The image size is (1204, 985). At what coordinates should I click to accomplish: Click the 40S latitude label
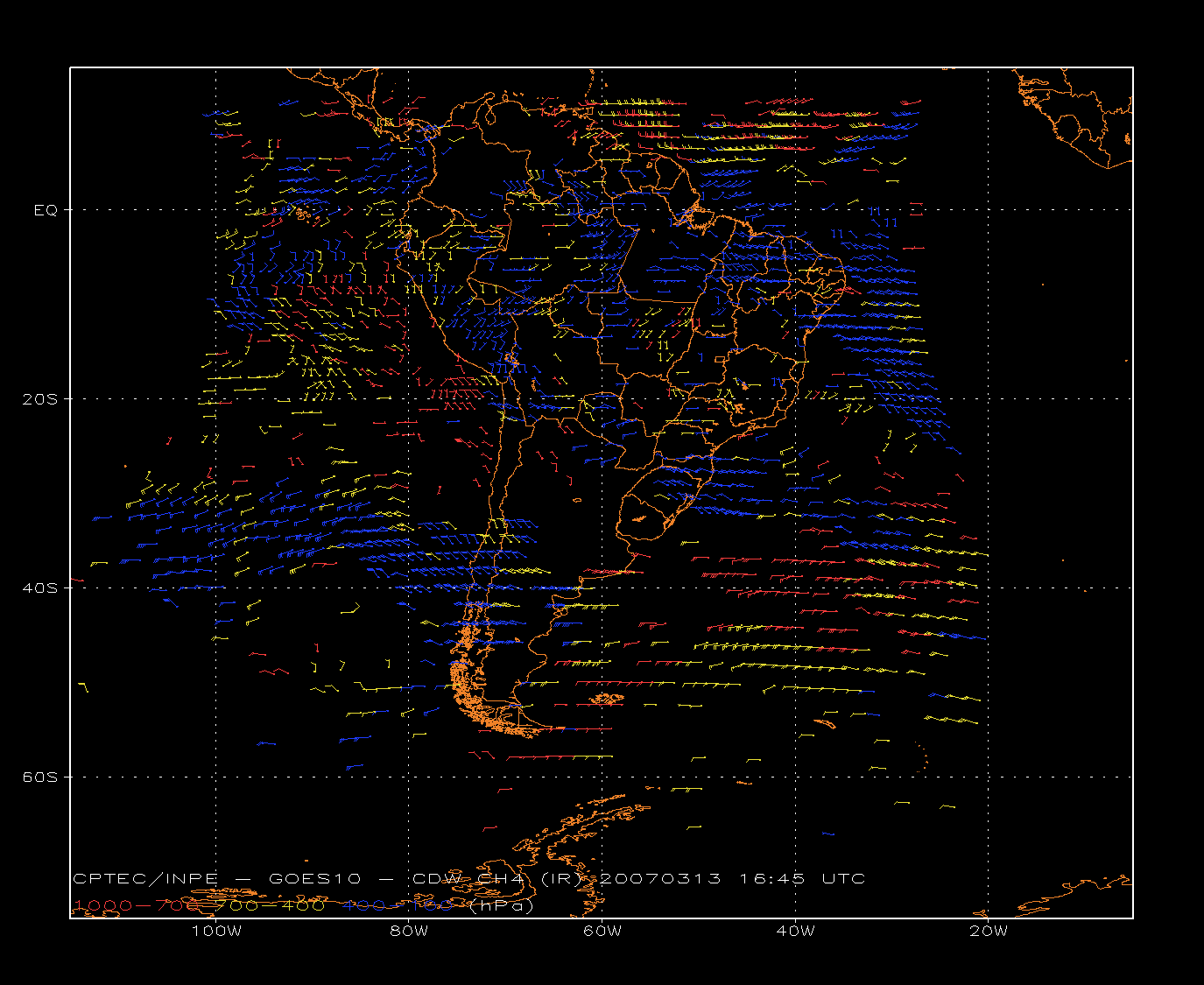[x=39, y=588]
